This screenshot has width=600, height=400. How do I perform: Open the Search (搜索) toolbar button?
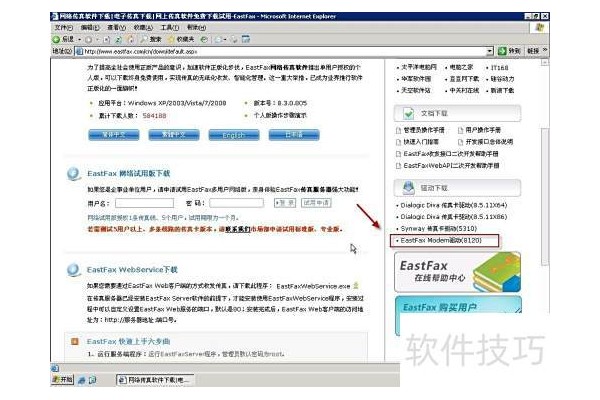[x=151, y=39]
